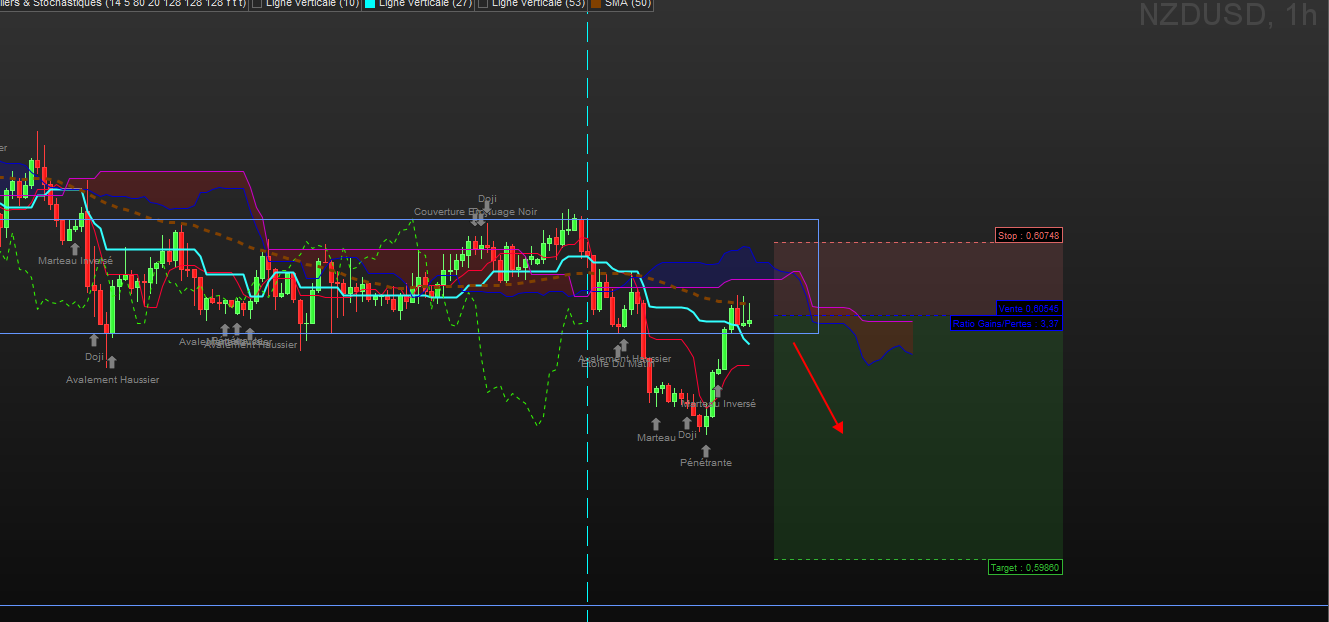Click the Stop : 0,60748 price label
The width and height of the screenshot is (1329, 622).
click(1028, 236)
